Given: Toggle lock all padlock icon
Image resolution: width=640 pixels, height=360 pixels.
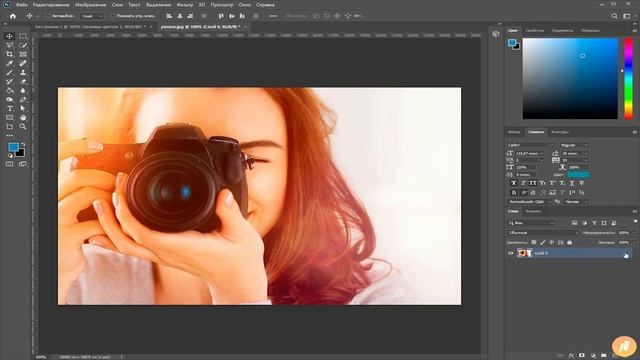Looking at the screenshot, I should tap(570, 242).
